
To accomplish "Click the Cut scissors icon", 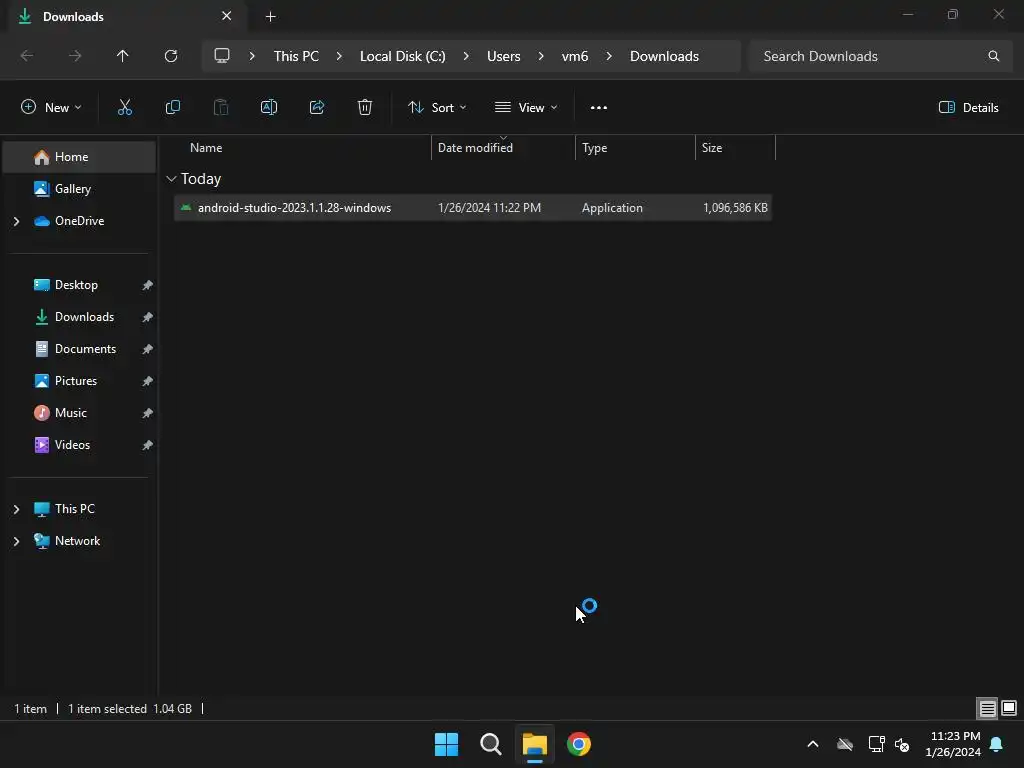I will [x=124, y=108].
